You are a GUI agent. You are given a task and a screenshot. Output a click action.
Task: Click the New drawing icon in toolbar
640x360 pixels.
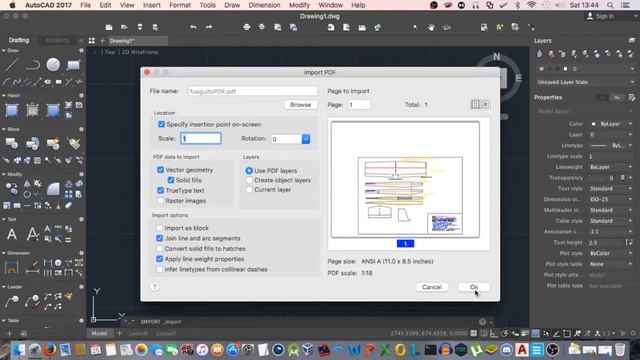[x=109, y=27]
